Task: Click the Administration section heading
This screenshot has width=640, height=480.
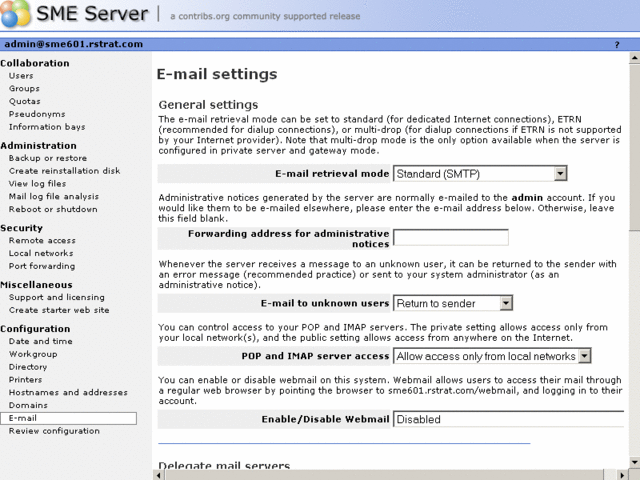Action: pos(38,146)
